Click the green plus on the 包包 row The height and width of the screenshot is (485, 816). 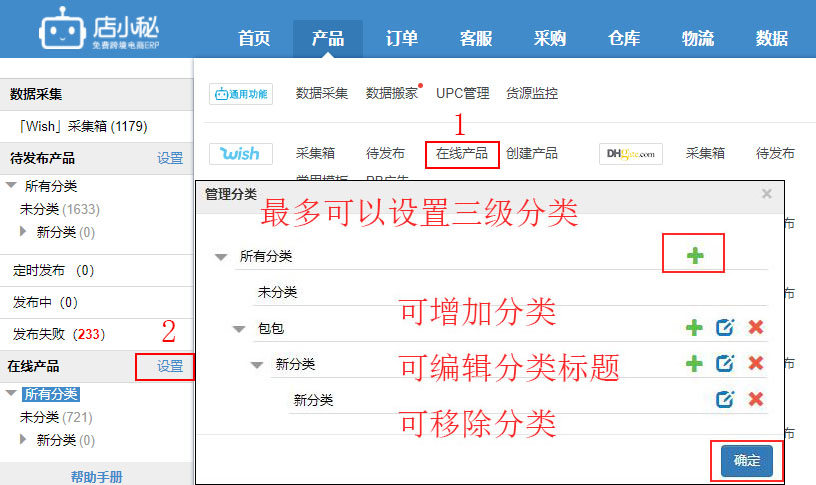[x=694, y=328]
